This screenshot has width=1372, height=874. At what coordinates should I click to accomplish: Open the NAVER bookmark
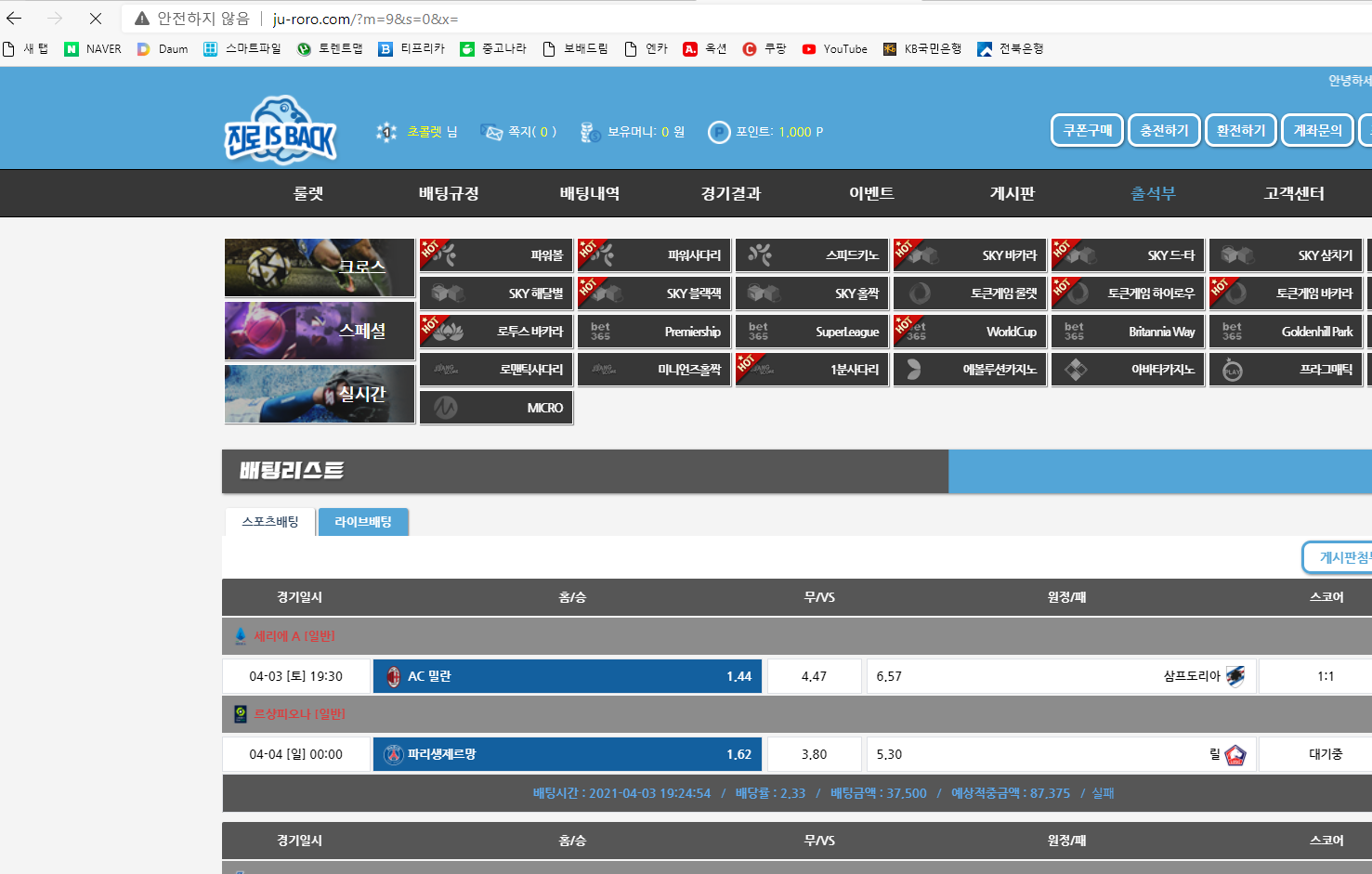93,49
